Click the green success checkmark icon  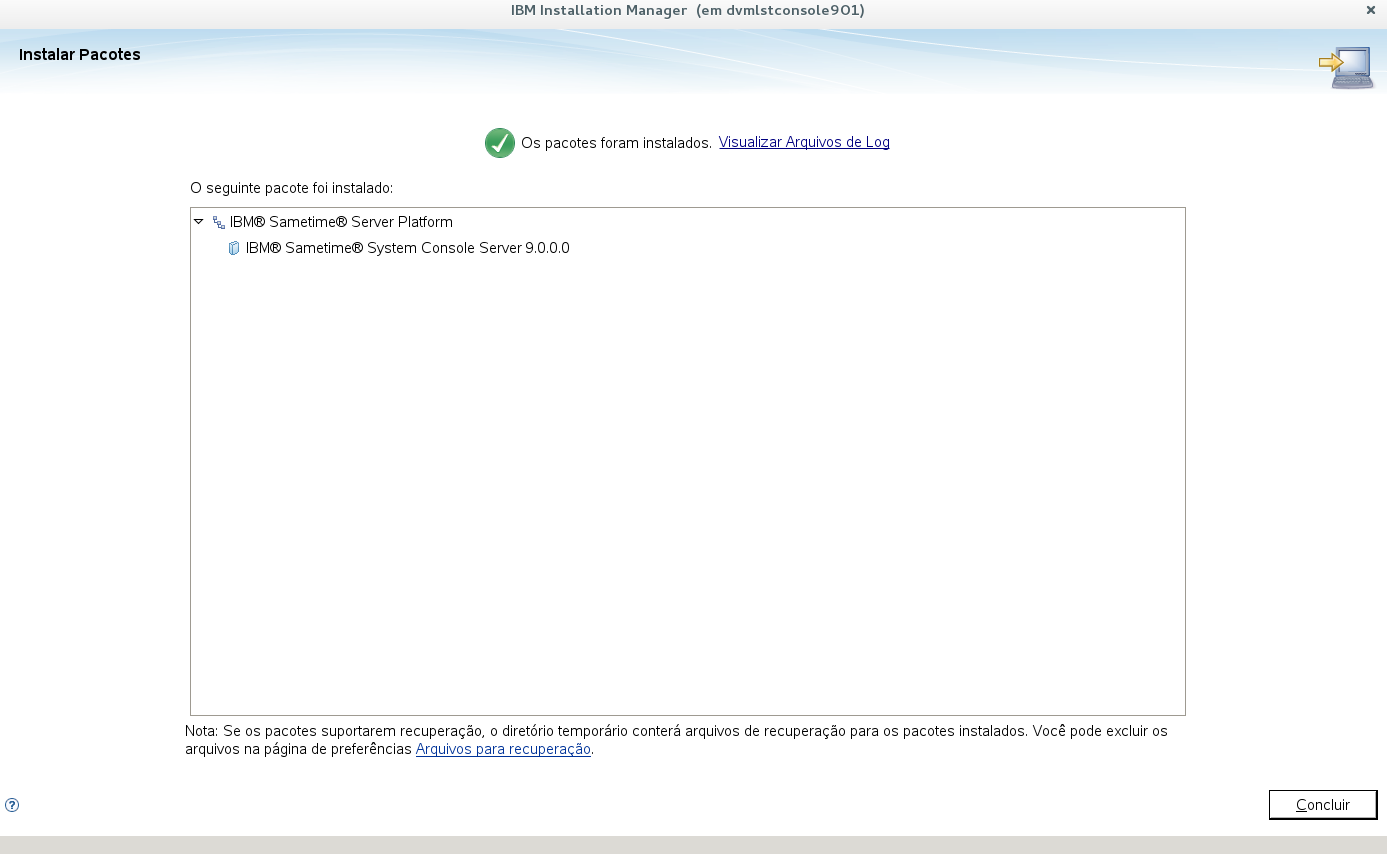[500, 143]
